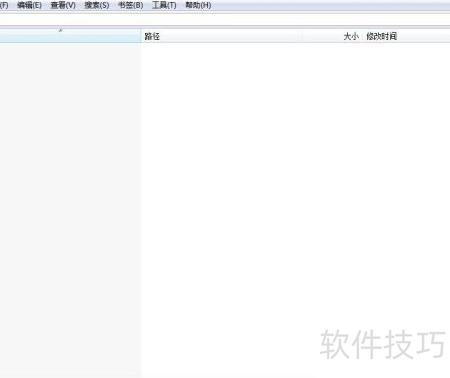Screen dimensions: 450x378
Task: Click the 软件技巧 watermark text
Action: pos(383,344)
